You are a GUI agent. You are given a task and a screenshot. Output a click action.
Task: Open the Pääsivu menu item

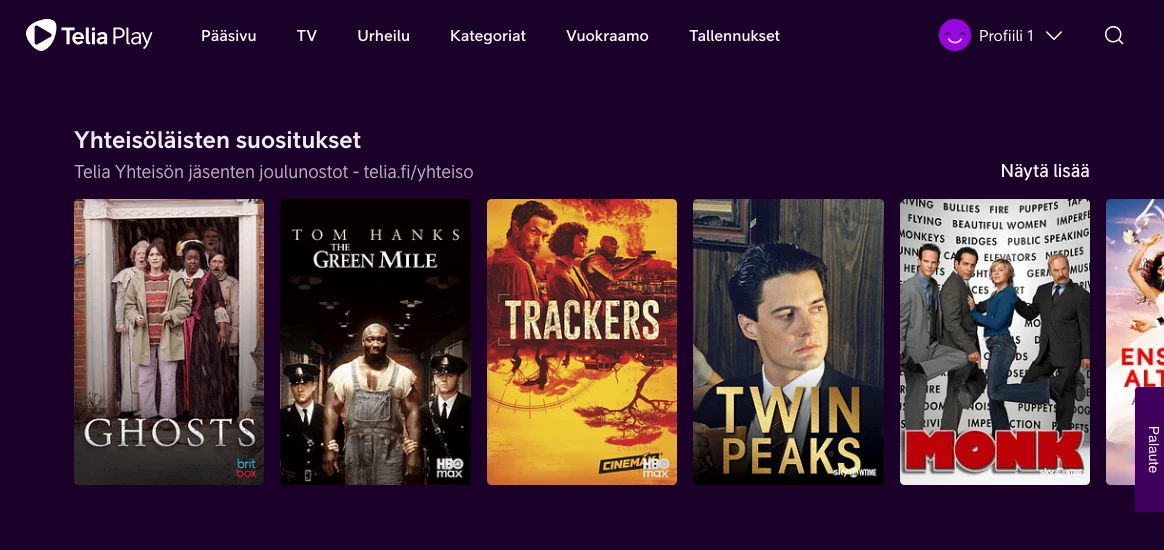tap(229, 36)
